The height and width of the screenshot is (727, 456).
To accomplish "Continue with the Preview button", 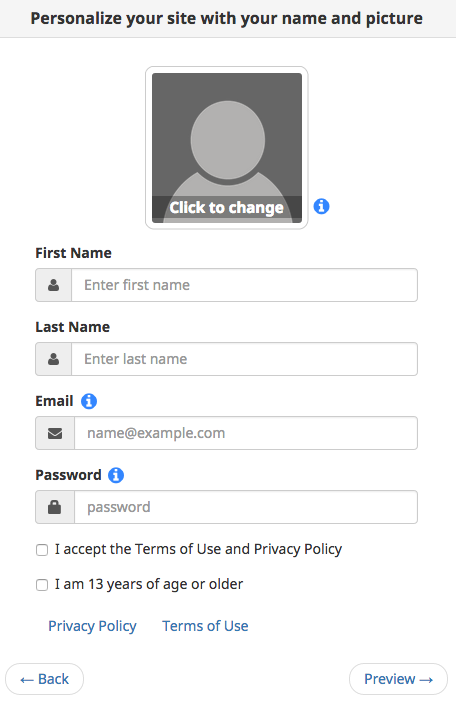I will [x=399, y=679].
